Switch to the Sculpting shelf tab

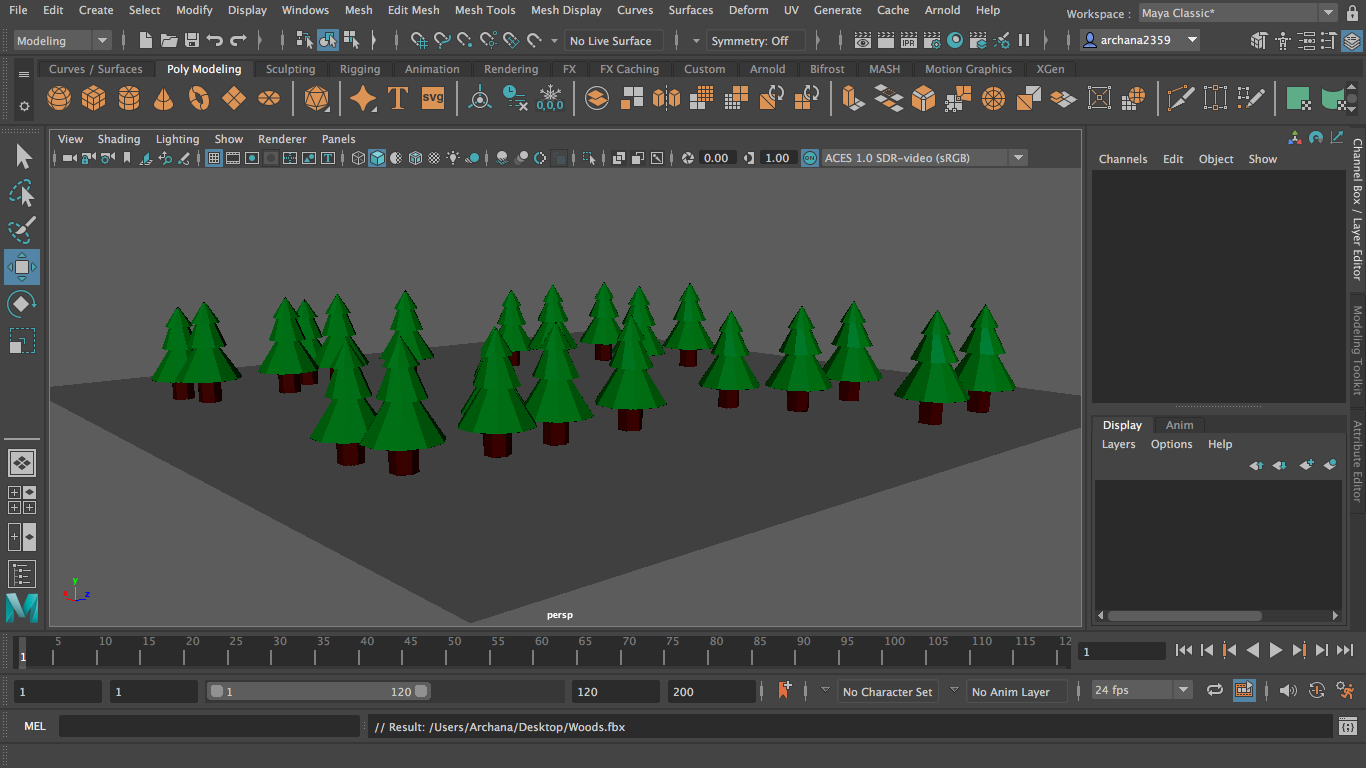click(x=290, y=69)
